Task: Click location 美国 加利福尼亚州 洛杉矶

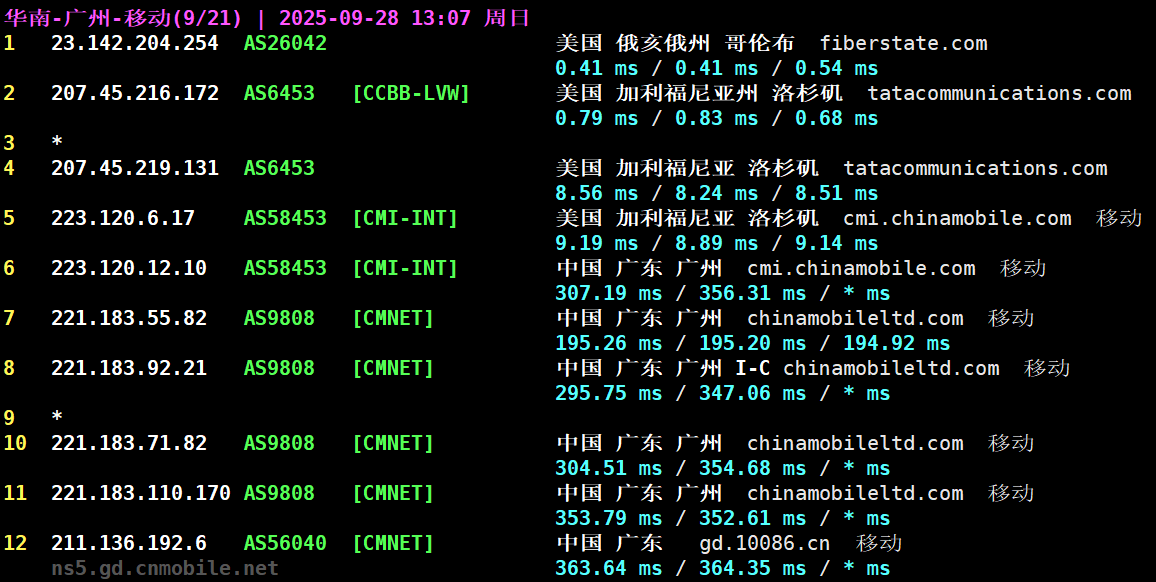Action: (x=699, y=93)
